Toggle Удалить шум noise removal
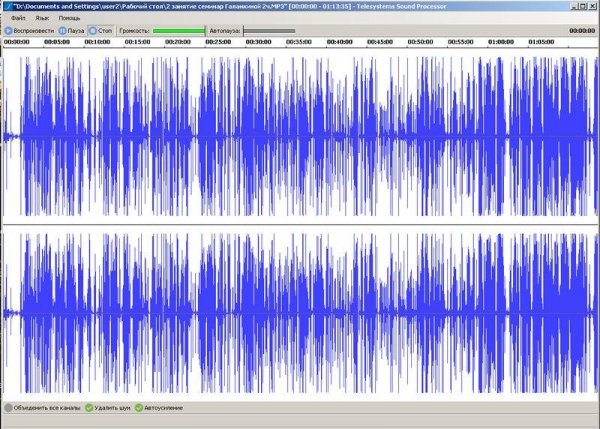Viewport: 600px width, 429px height. click(x=108, y=408)
